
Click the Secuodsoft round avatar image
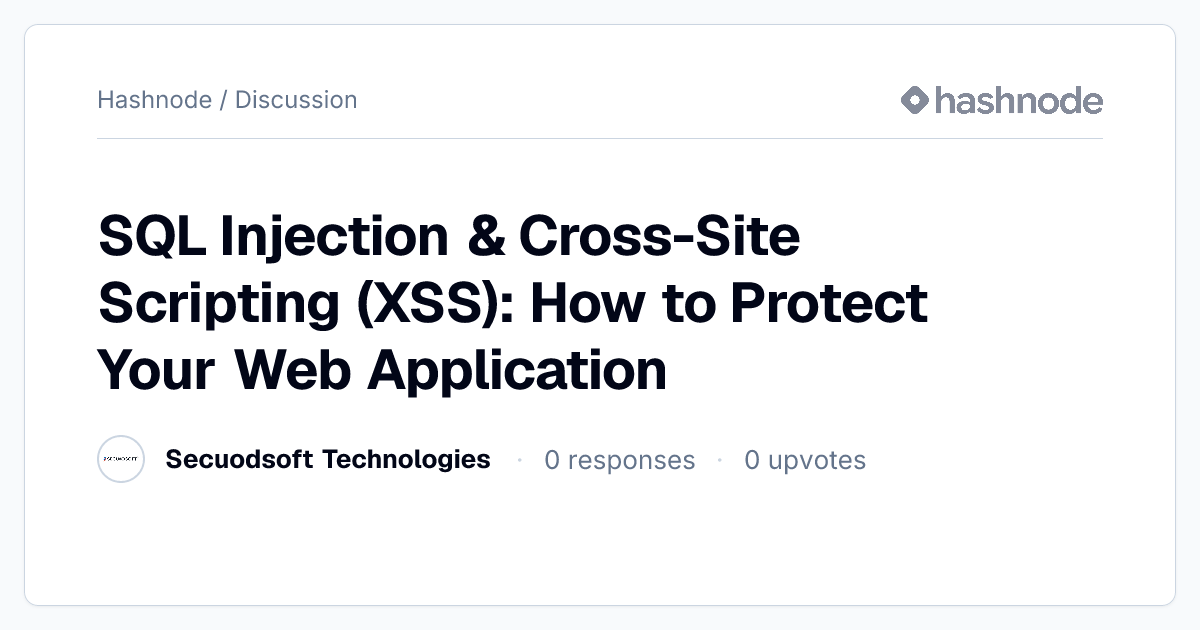121,460
